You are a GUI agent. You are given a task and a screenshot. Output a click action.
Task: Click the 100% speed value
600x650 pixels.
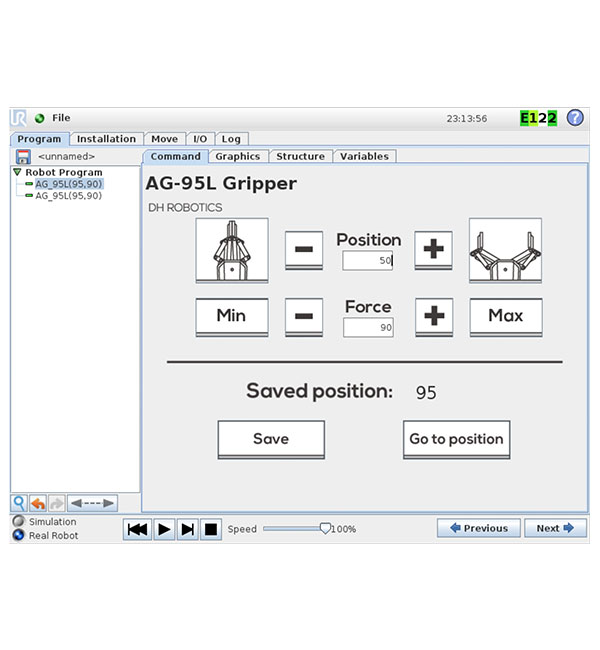[x=344, y=529]
